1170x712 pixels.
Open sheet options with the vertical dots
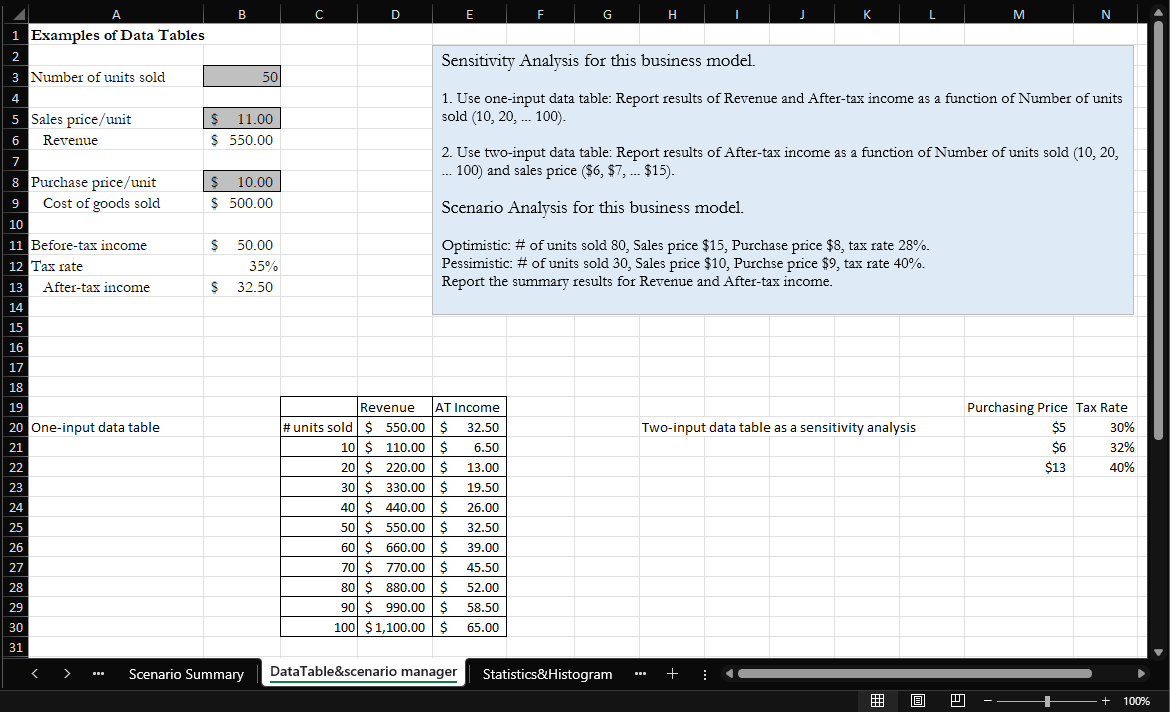[705, 674]
